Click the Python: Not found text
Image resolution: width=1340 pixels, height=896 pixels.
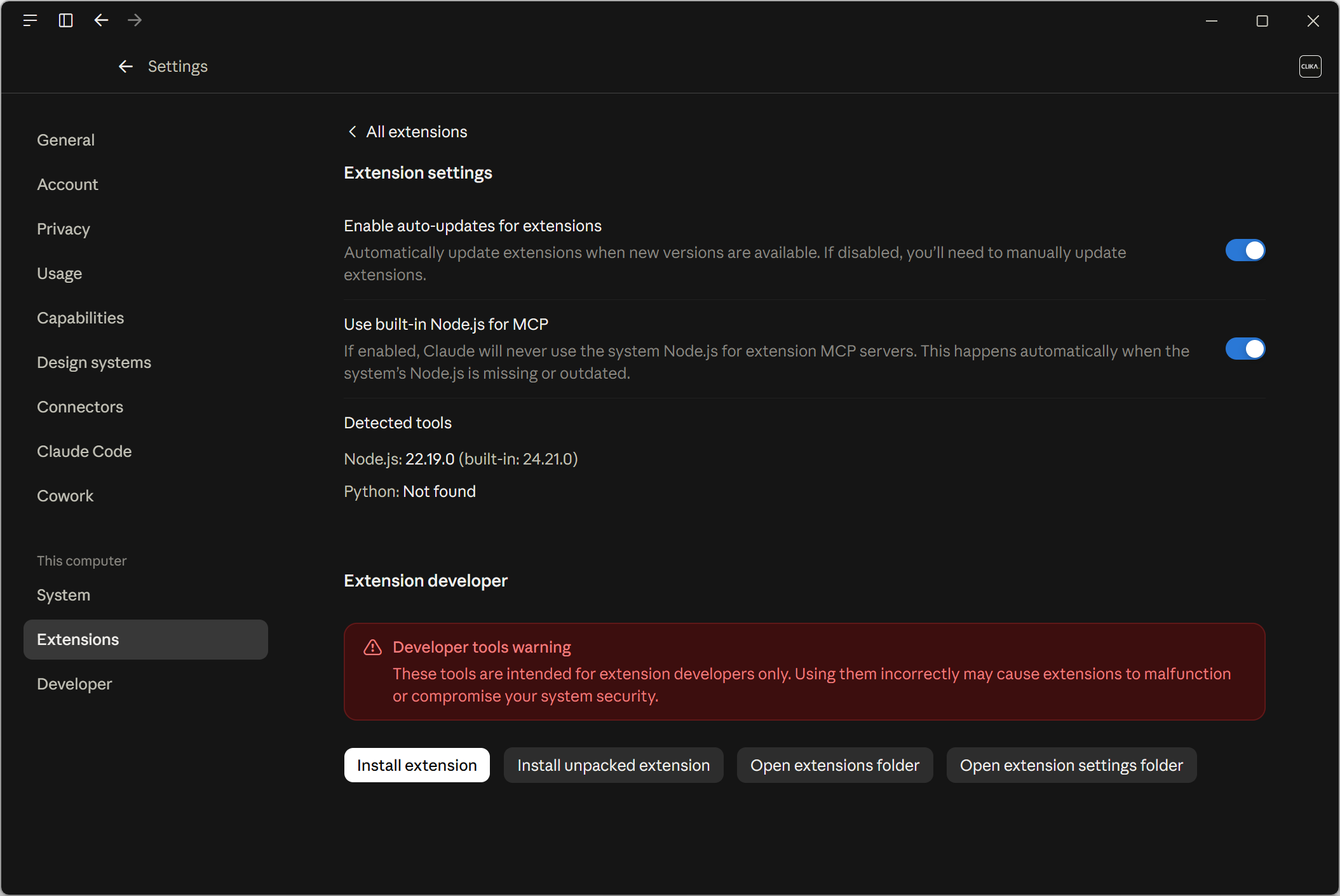pyautogui.click(x=410, y=491)
